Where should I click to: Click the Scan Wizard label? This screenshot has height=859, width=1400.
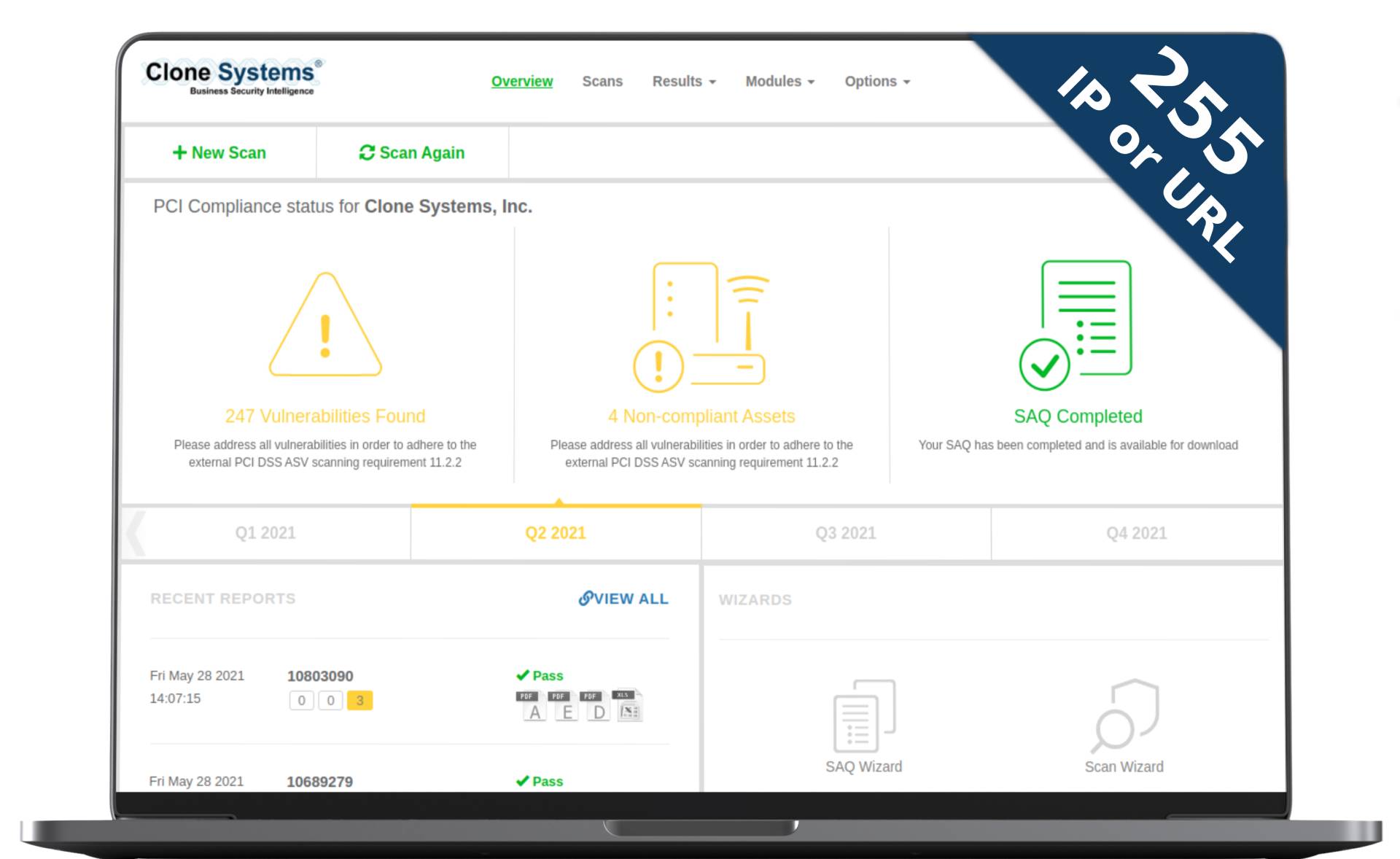click(x=1124, y=766)
